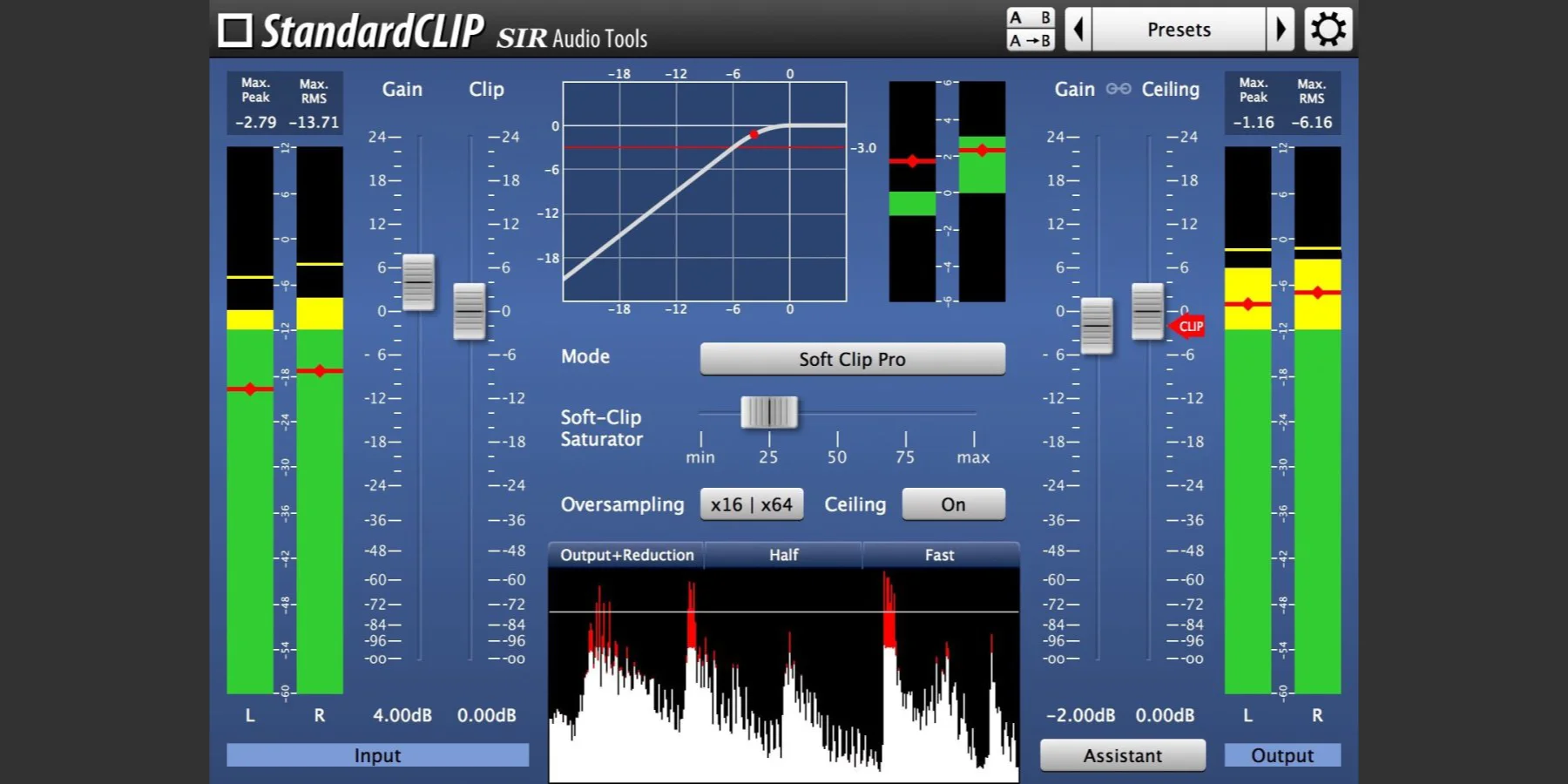The width and height of the screenshot is (1568, 784).
Task: Open the Soft Clip Pro mode dropdown
Action: tap(852, 359)
